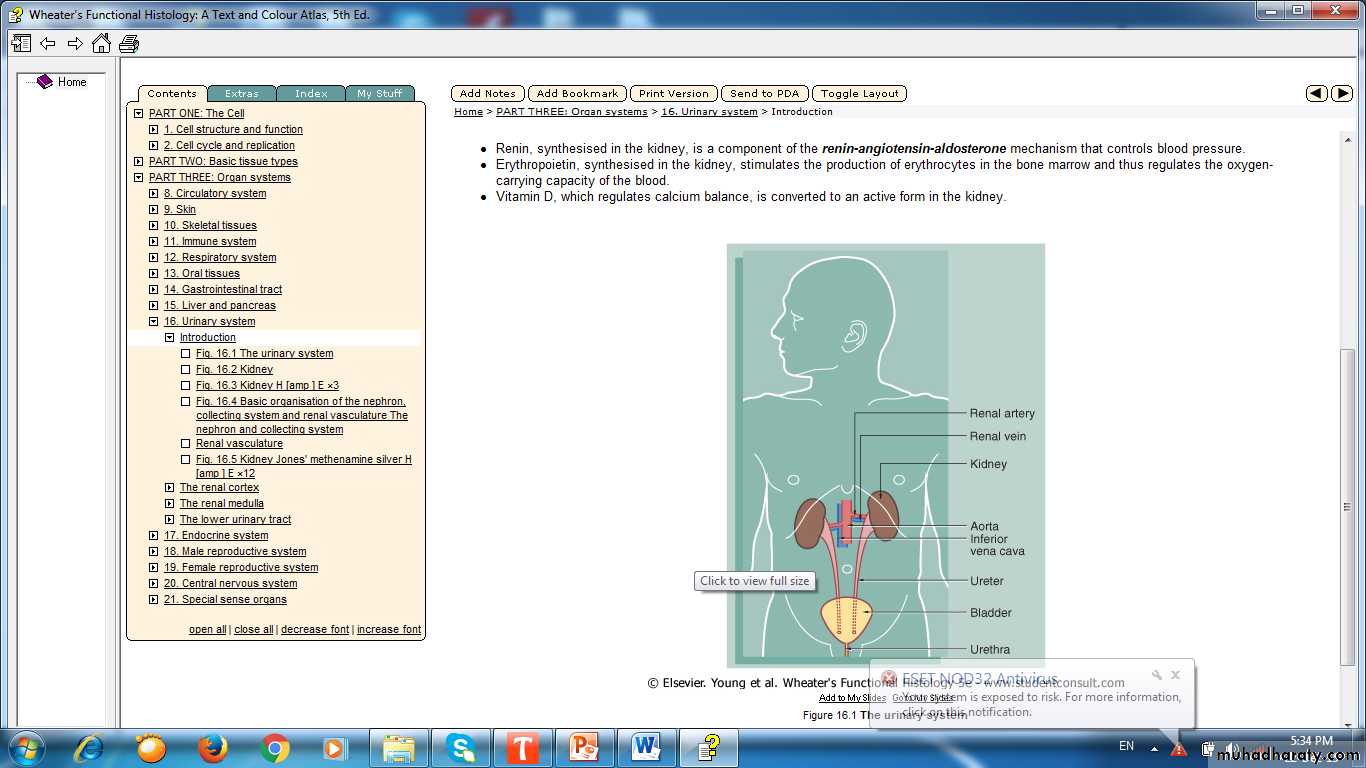Collapse the 16. Urinary system chapter
The image size is (1366, 768).
(154, 321)
